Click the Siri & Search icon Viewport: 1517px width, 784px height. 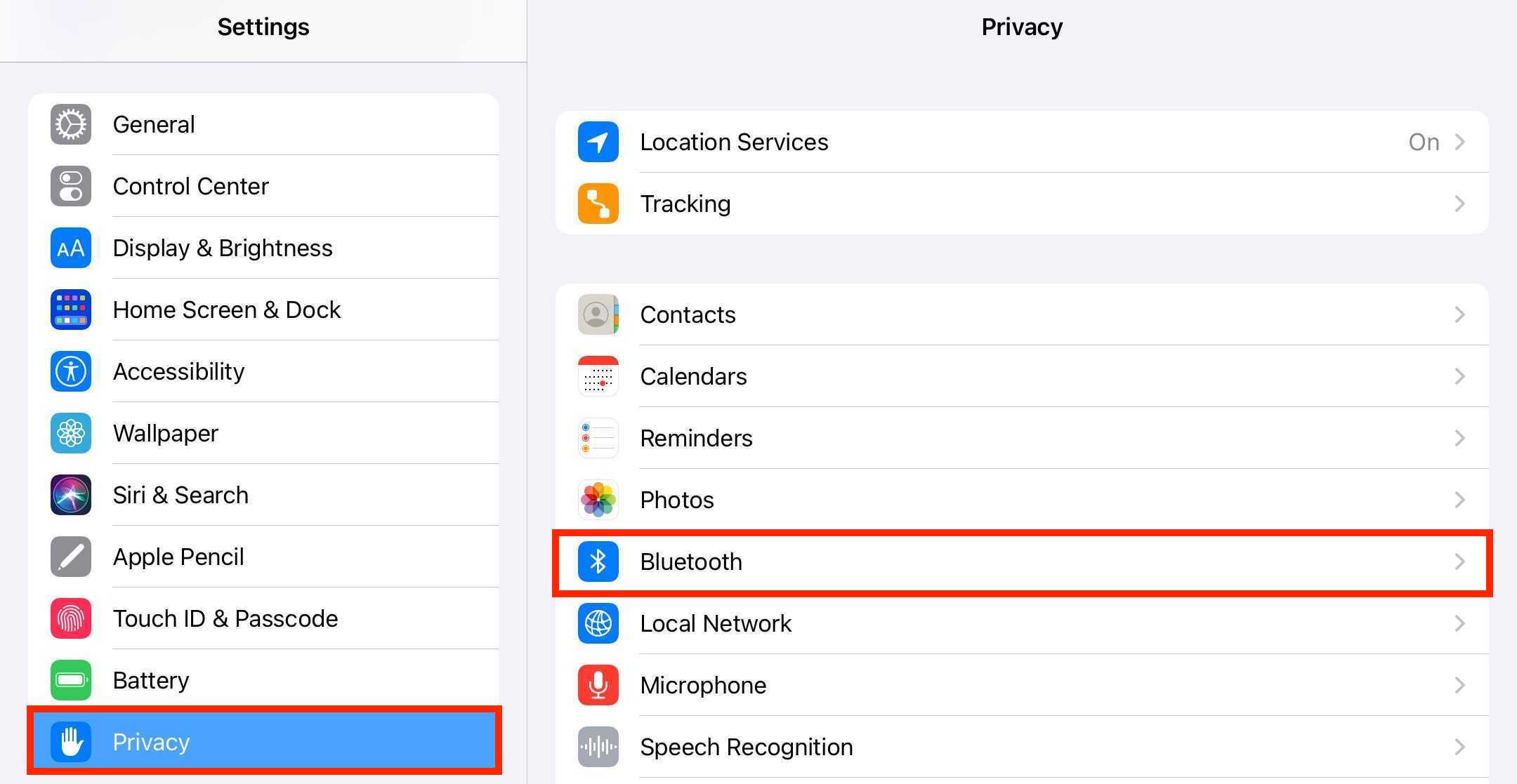click(x=70, y=495)
